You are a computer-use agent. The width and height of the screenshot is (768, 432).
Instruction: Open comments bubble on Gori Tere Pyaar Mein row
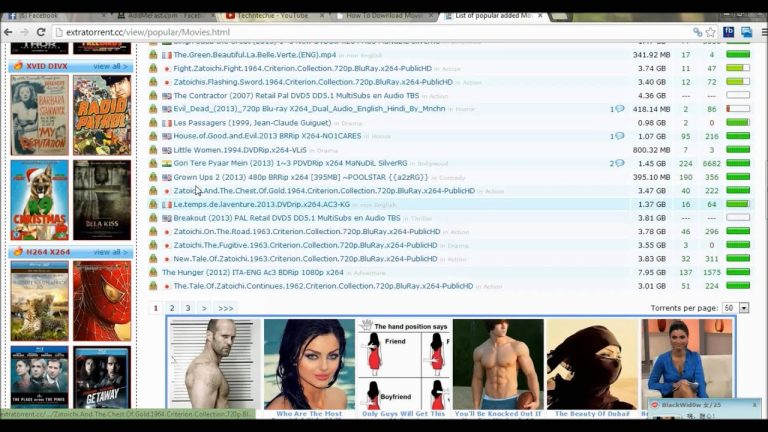[x=620, y=163]
